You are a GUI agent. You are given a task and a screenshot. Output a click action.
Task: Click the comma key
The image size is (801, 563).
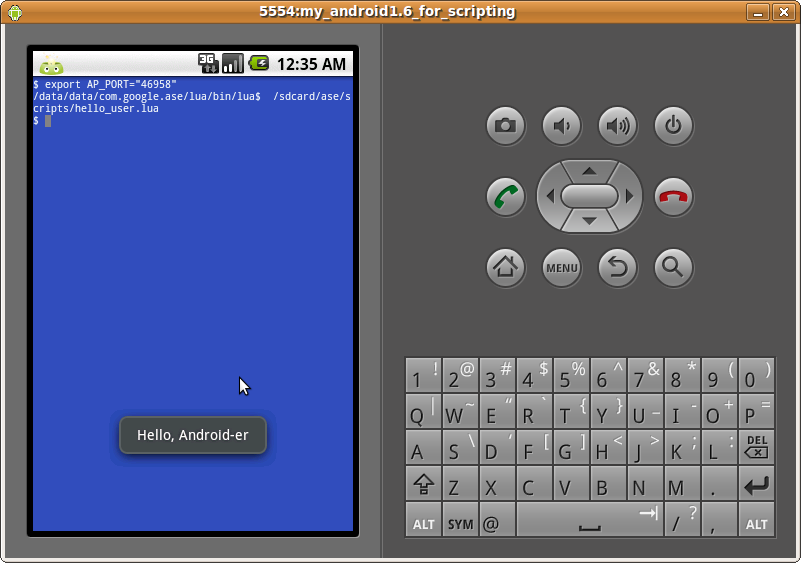(x=719, y=519)
